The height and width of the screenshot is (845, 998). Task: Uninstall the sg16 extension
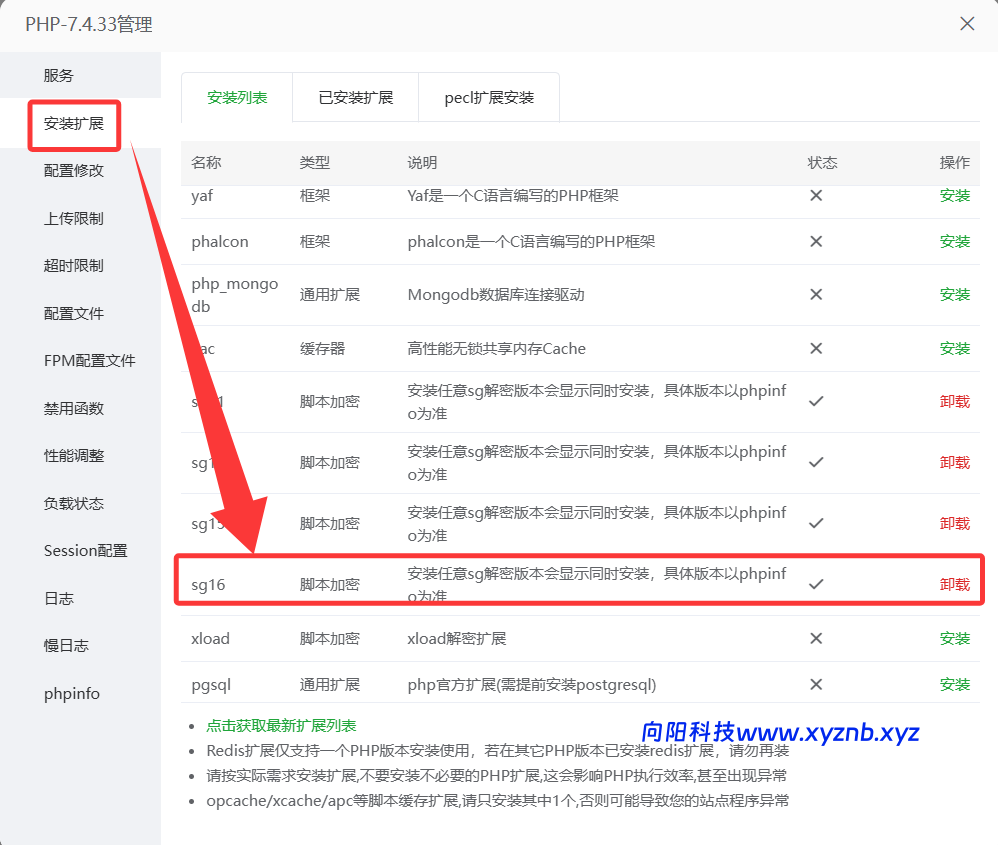click(954, 583)
